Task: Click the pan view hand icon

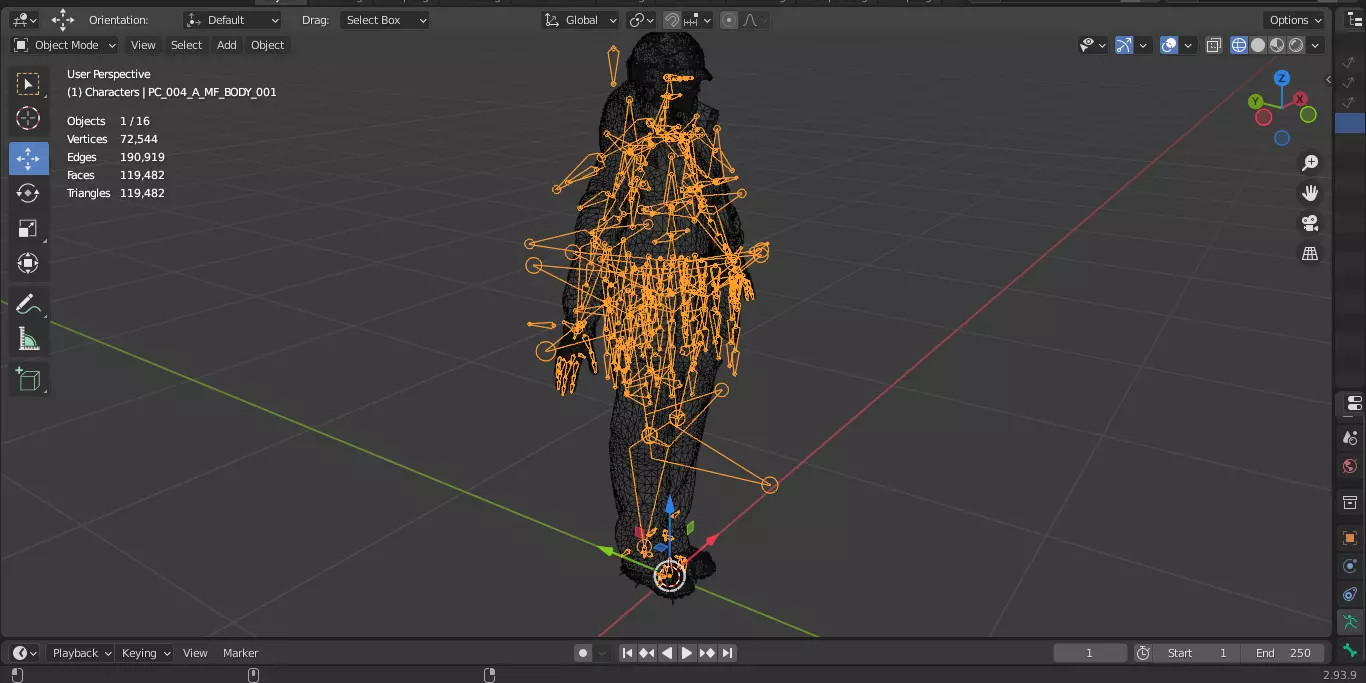Action: tap(1310, 193)
